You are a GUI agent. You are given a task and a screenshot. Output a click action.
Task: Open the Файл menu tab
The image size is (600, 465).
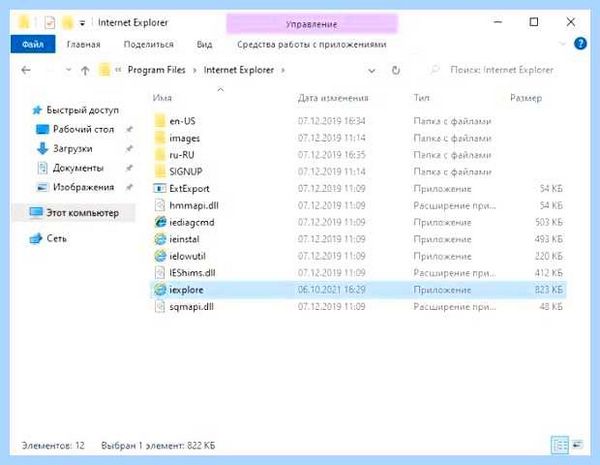[x=33, y=44]
